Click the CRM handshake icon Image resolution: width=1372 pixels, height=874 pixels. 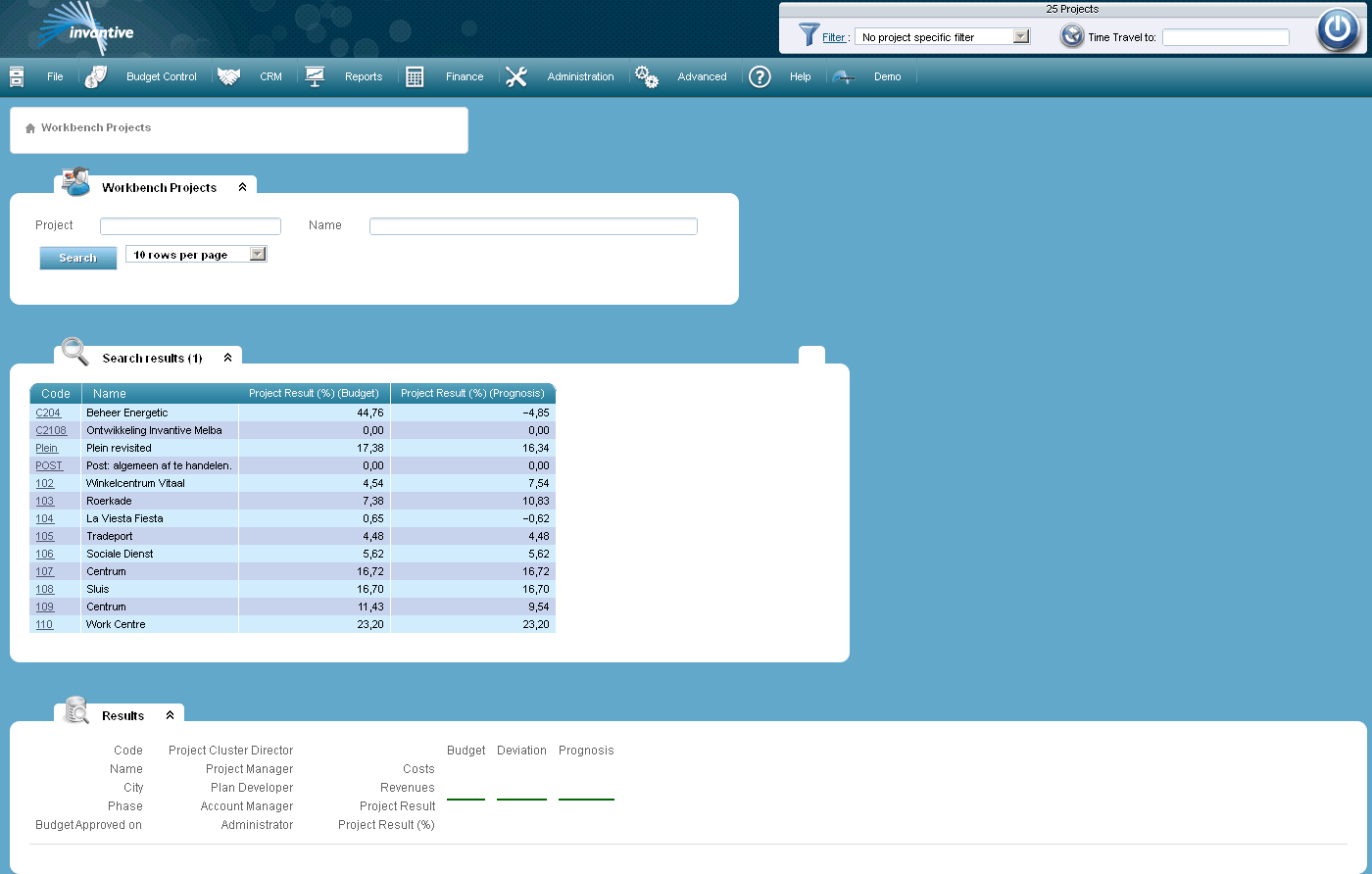[228, 77]
